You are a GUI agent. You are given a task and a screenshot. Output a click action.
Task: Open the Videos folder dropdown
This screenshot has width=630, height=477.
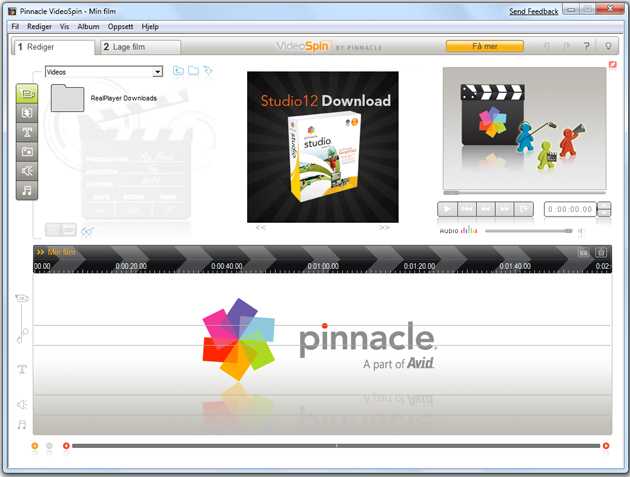(x=158, y=72)
